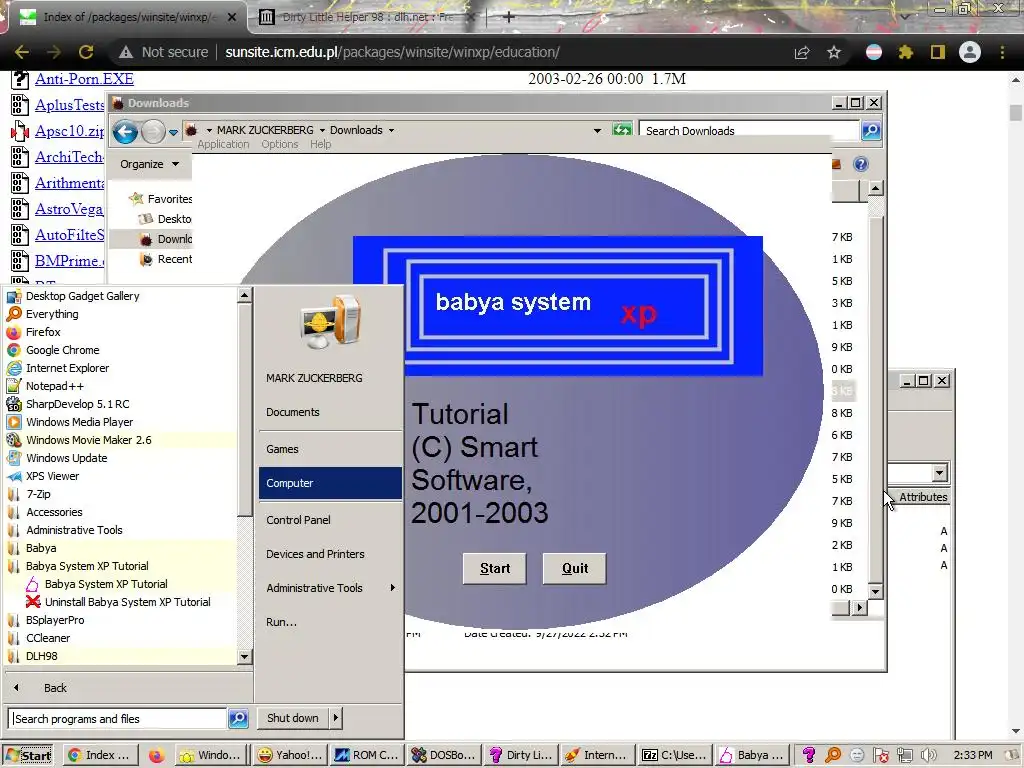Open the Firefox taskbar button

point(156,755)
